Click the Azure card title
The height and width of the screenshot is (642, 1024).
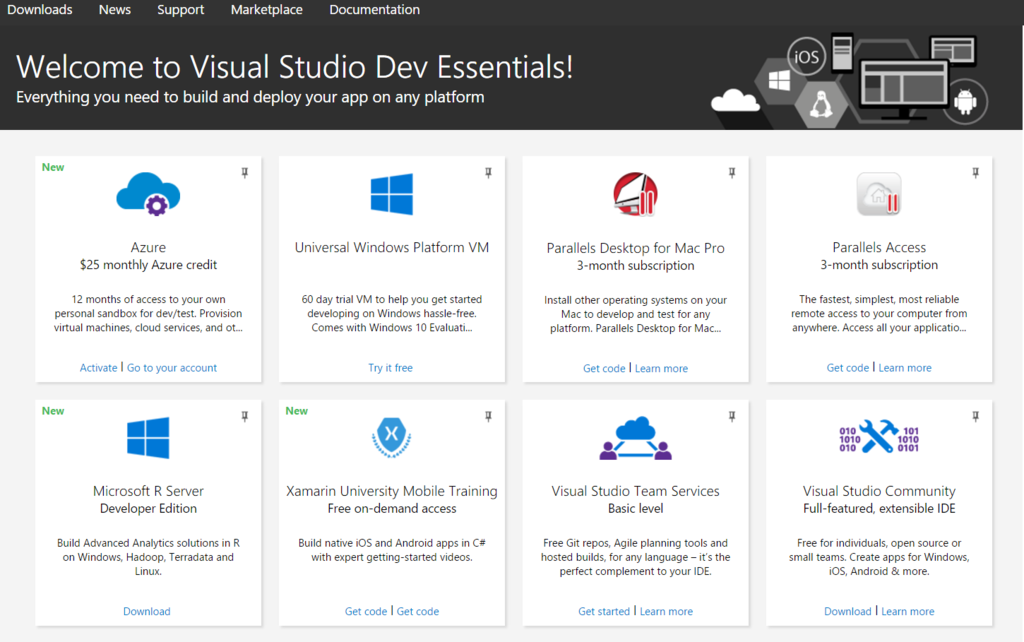pos(148,248)
